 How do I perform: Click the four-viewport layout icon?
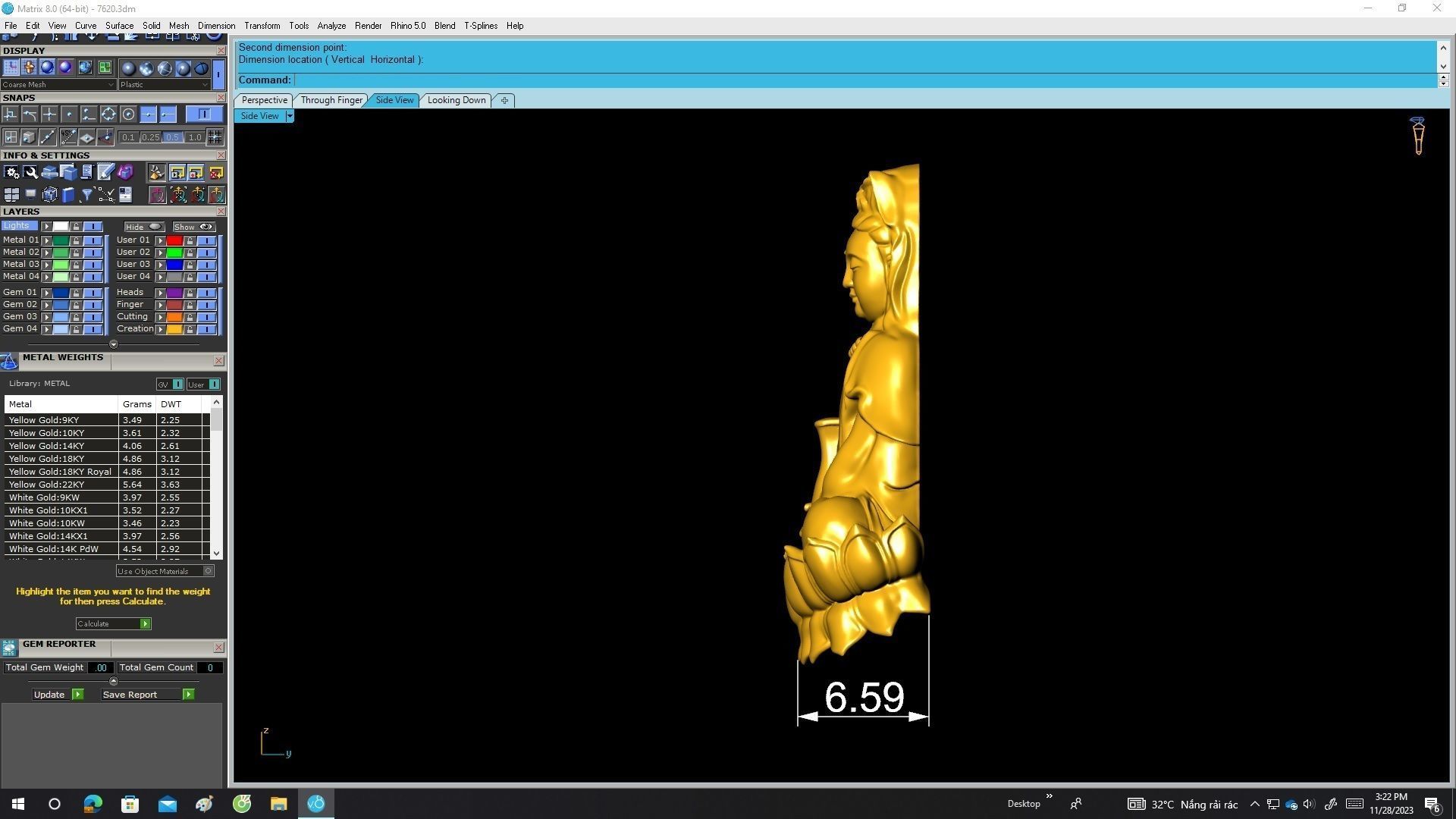click(11, 195)
